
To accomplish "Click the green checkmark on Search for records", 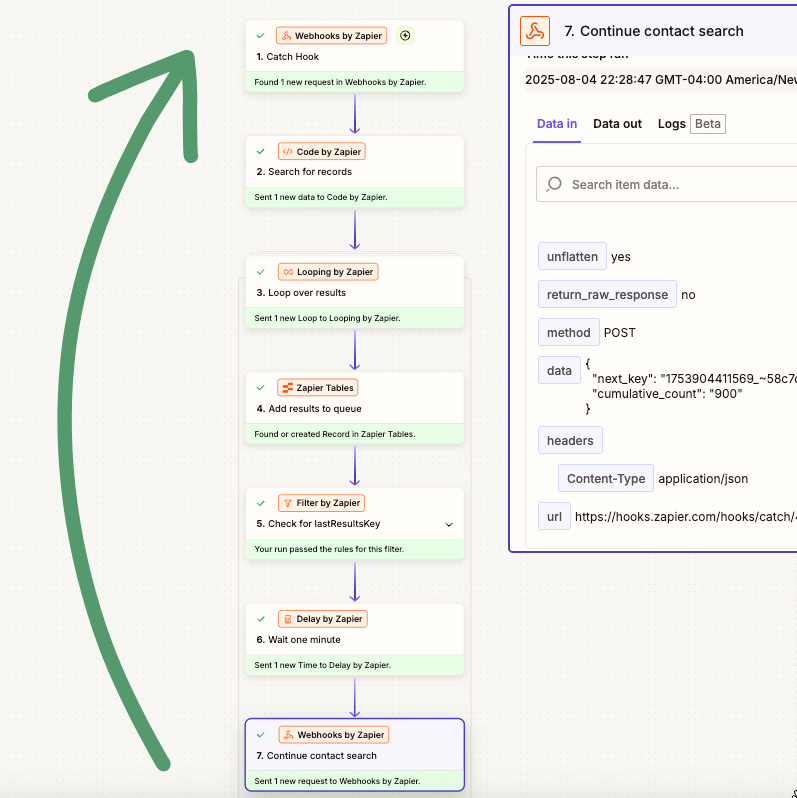I will click(261, 152).
